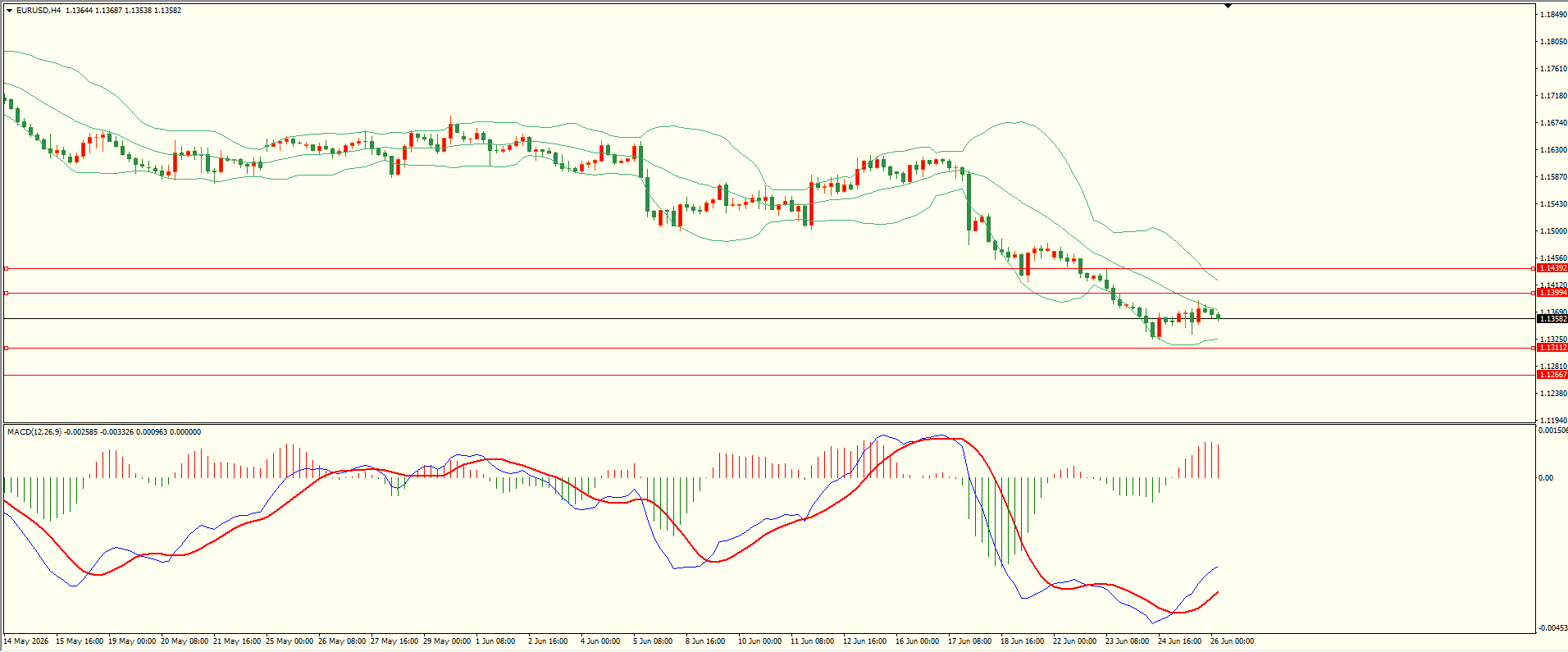Click the 2 Jun 16:00 time label
The width and height of the screenshot is (1568, 652).
548,641
